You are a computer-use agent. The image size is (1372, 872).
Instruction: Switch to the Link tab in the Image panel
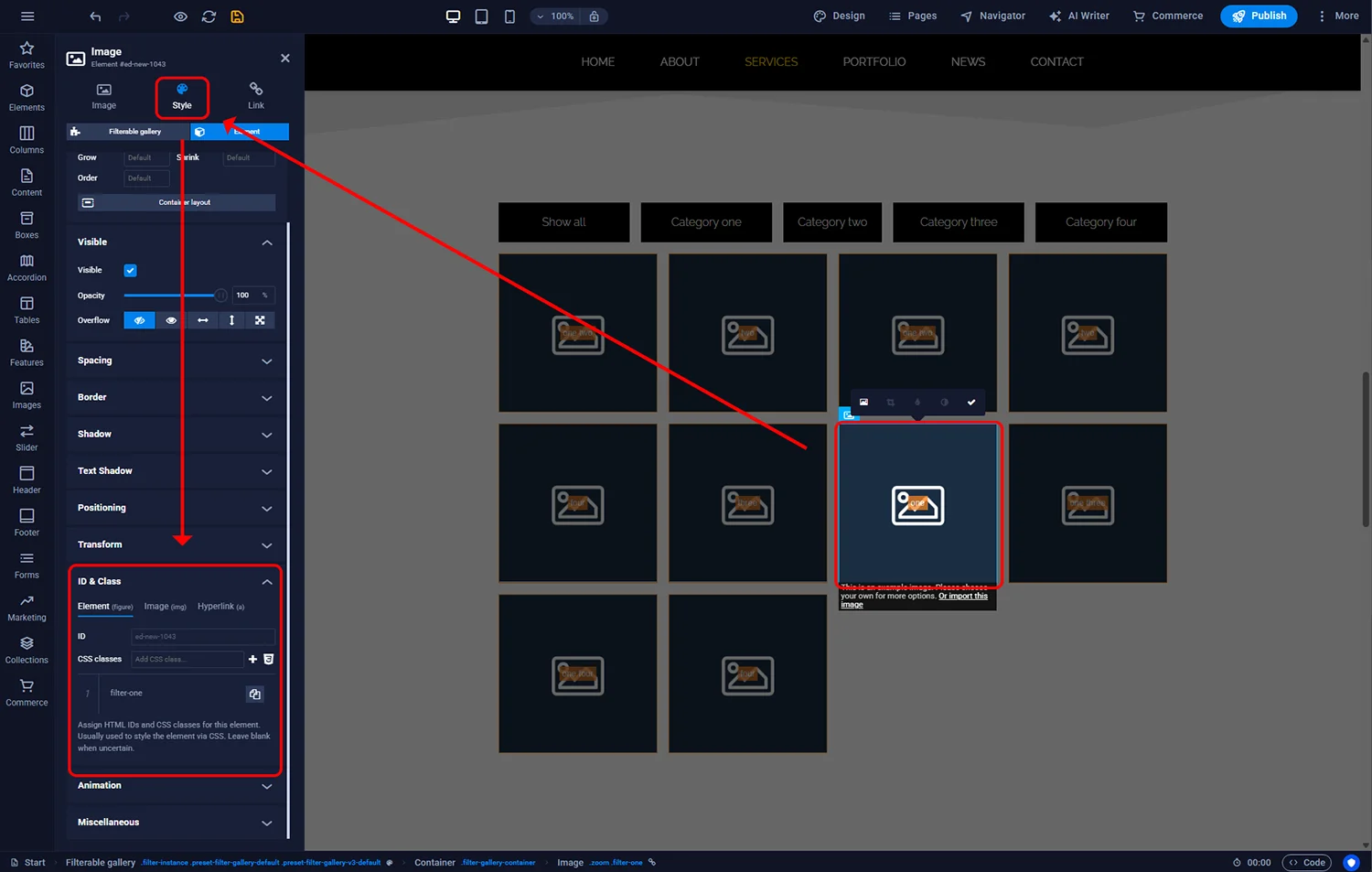point(255,95)
